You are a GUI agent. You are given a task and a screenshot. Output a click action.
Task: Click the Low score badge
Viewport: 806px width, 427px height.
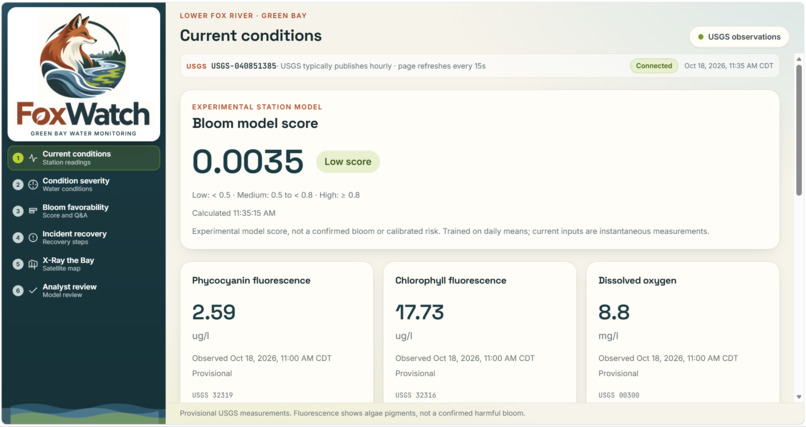[x=348, y=162]
